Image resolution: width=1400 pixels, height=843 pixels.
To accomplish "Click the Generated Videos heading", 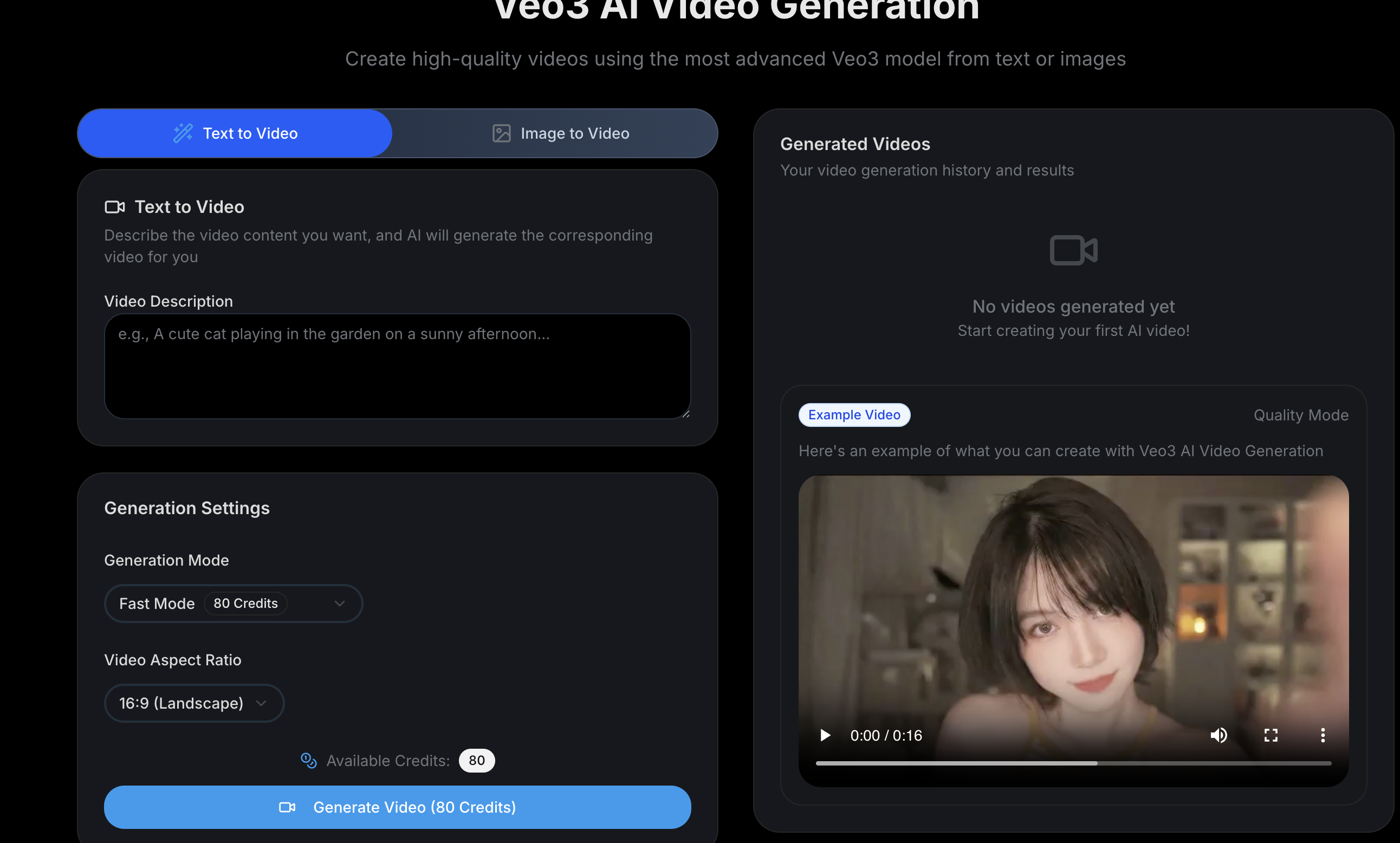I will pyautogui.click(x=855, y=144).
